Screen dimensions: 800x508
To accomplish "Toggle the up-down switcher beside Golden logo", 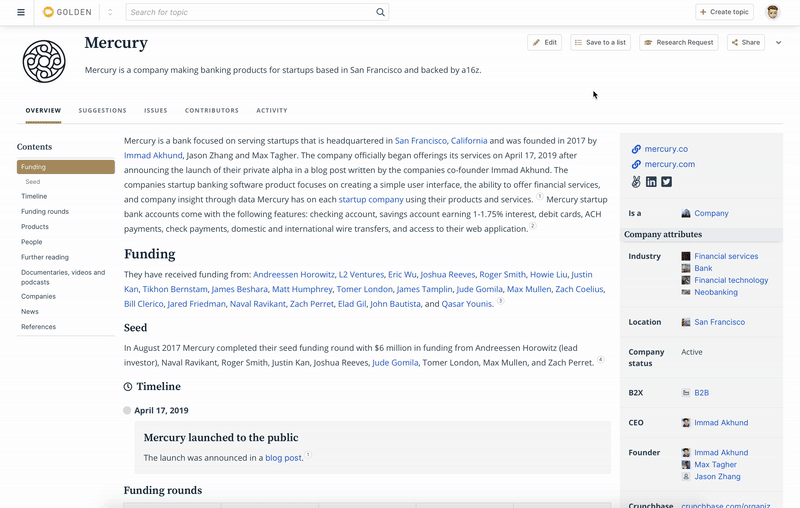I will (x=110, y=12).
